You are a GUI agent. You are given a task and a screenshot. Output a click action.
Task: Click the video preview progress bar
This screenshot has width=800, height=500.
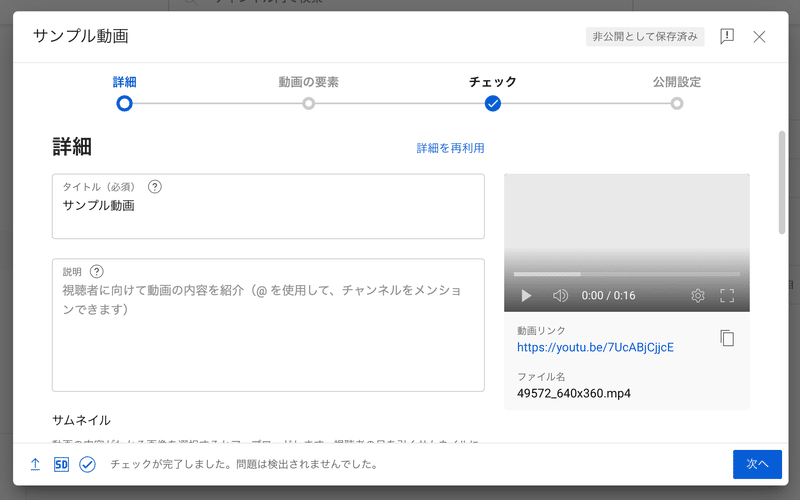[627, 274]
